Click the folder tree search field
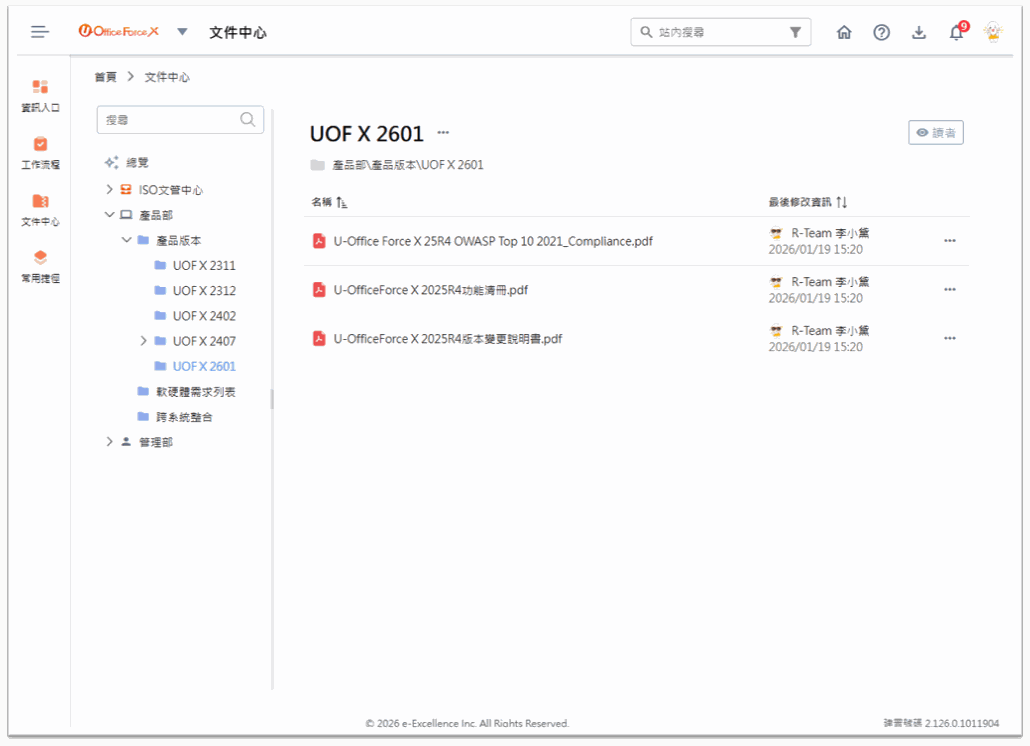The width and height of the screenshot is (1030, 746). tap(170, 120)
